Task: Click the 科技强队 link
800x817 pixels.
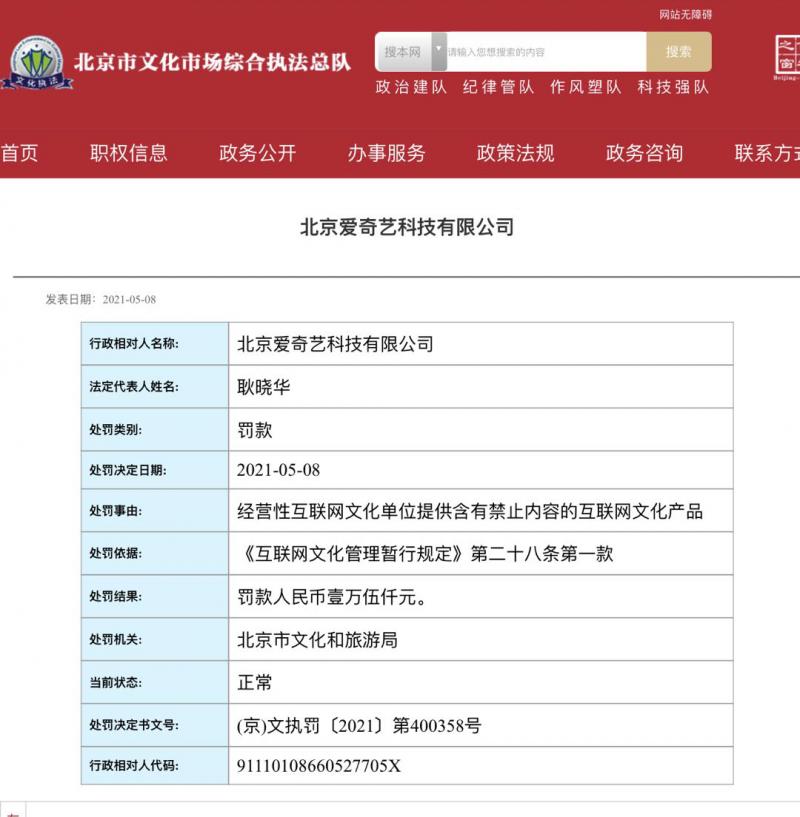Action: [667, 88]
